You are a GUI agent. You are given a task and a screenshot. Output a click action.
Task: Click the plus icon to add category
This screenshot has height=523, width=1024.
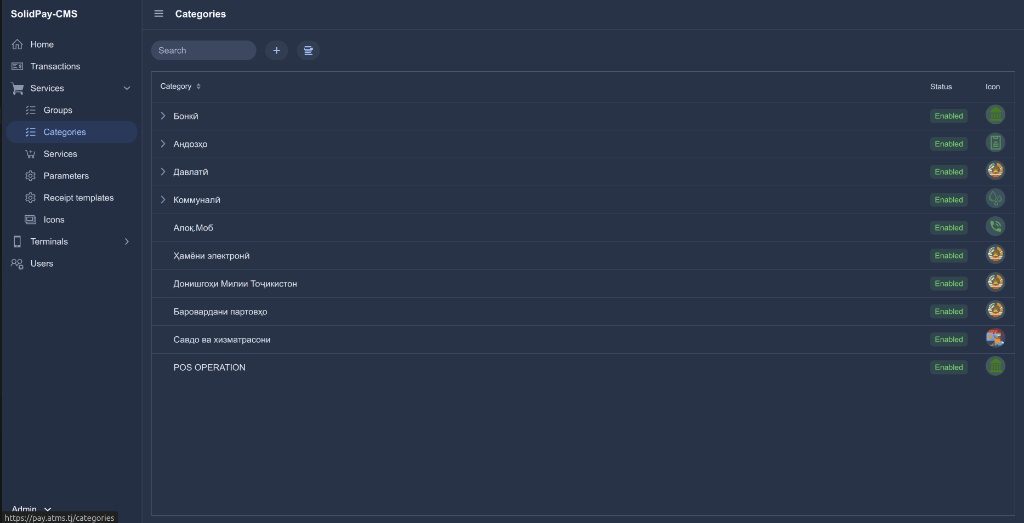[x=277, y=50]
